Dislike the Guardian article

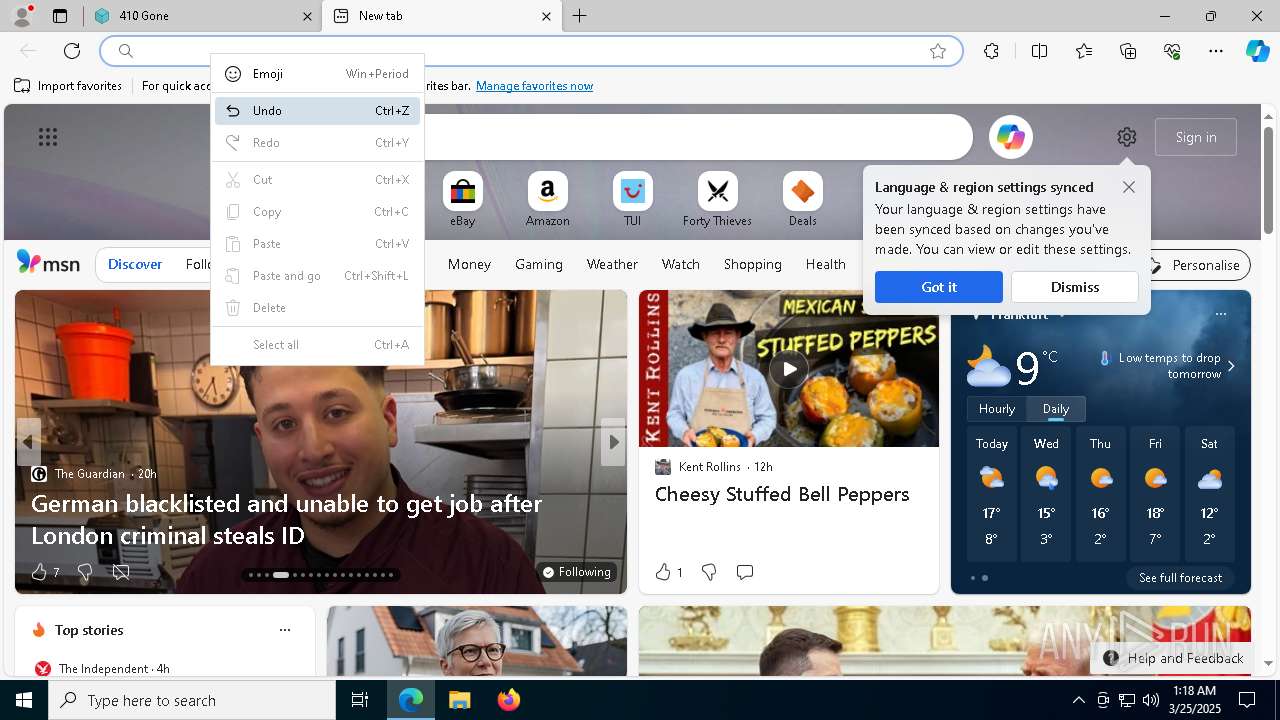coord(85,572)
